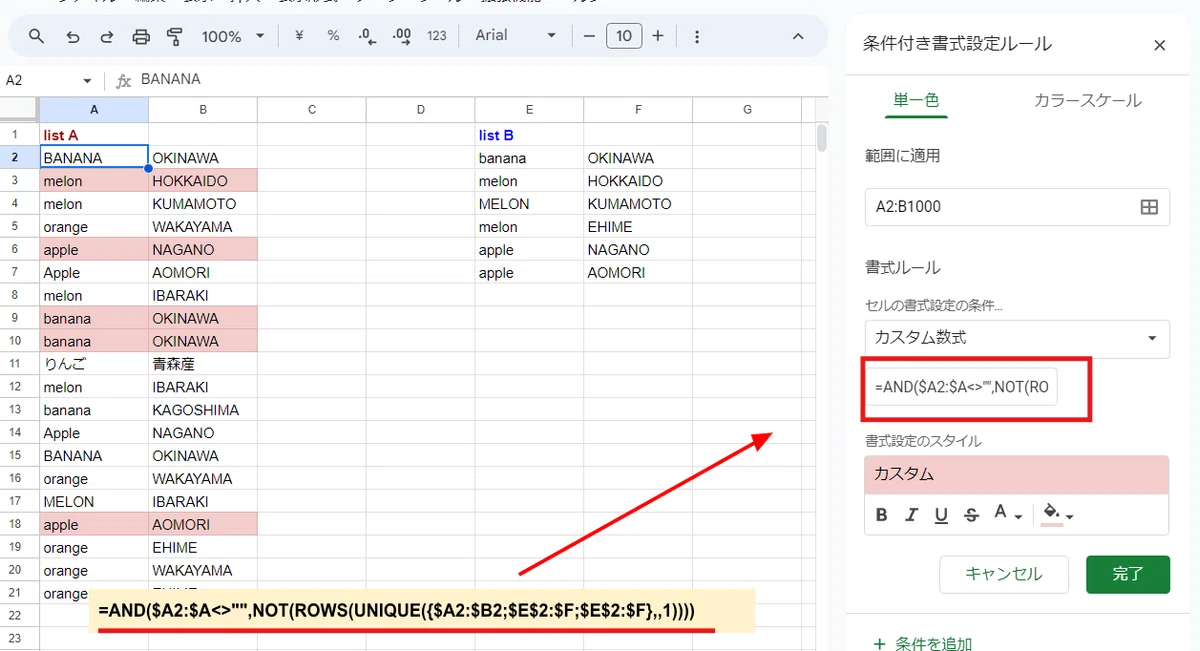Collapse the toolbar with the up chevron

(x=798, y=36)
